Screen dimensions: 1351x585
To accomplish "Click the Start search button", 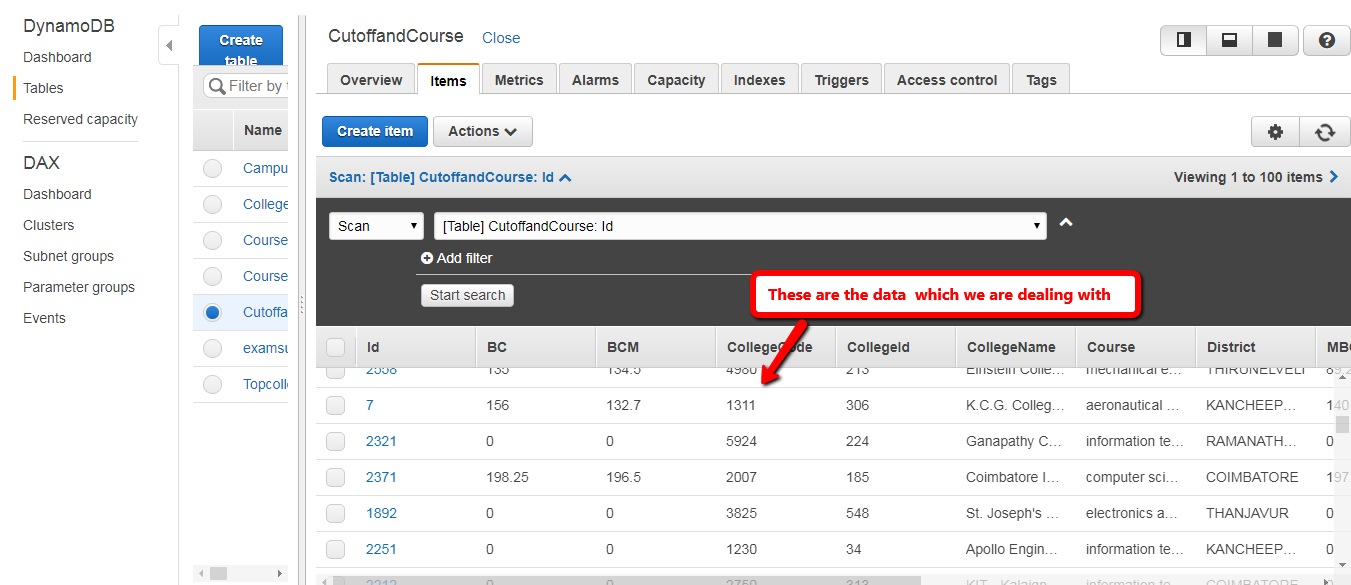I will click(467, 295).
